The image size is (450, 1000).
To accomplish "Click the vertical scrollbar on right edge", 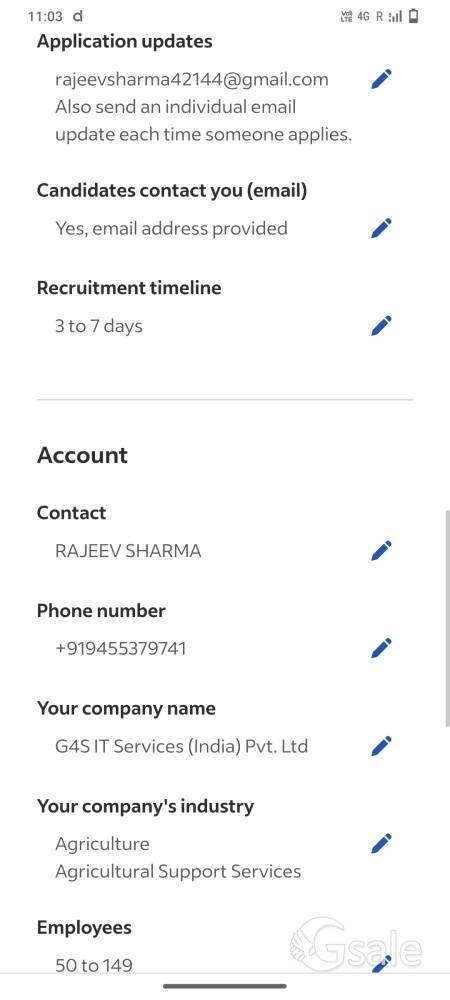I will [447, 618].
